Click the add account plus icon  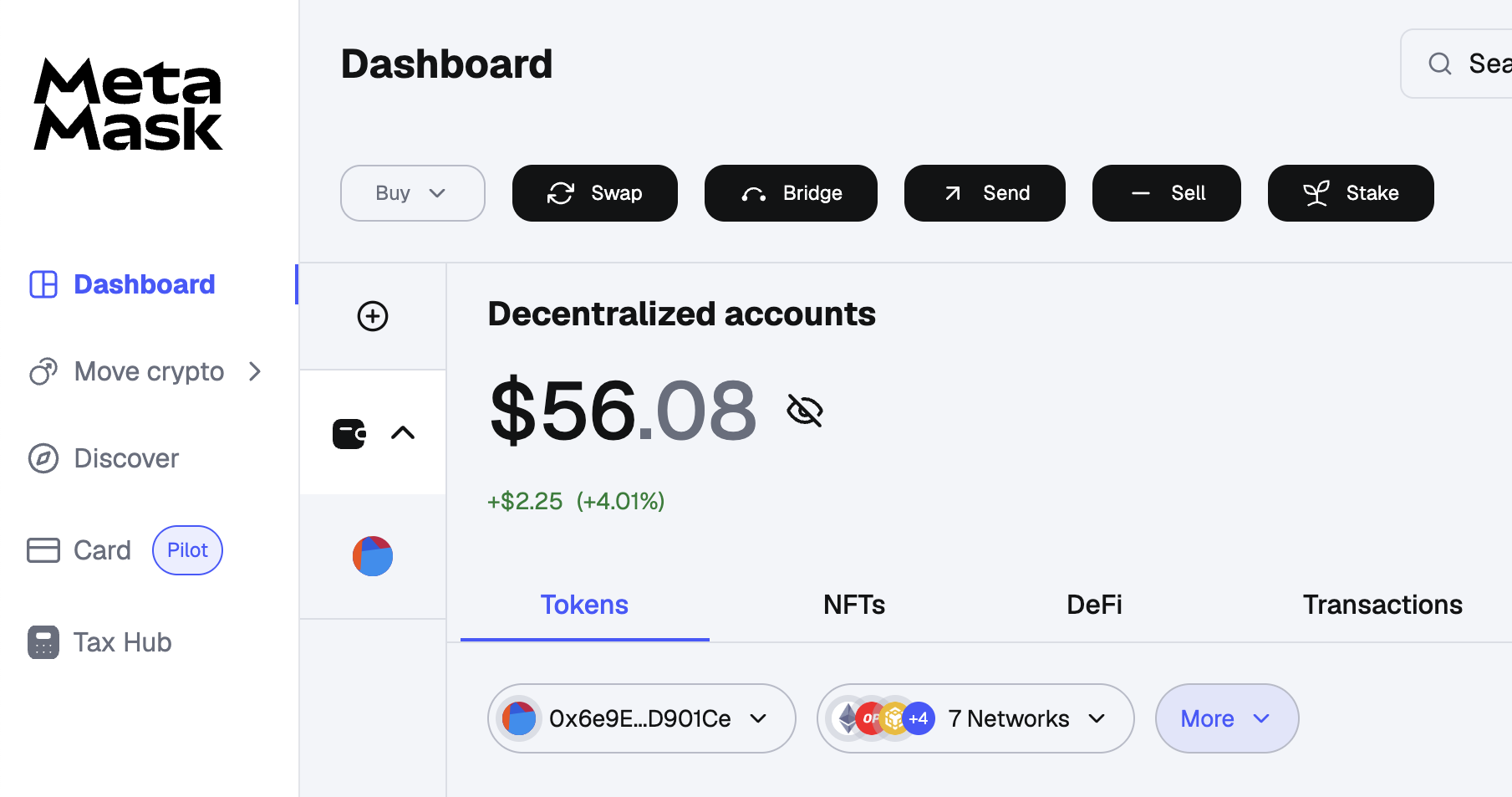[373, 316]
